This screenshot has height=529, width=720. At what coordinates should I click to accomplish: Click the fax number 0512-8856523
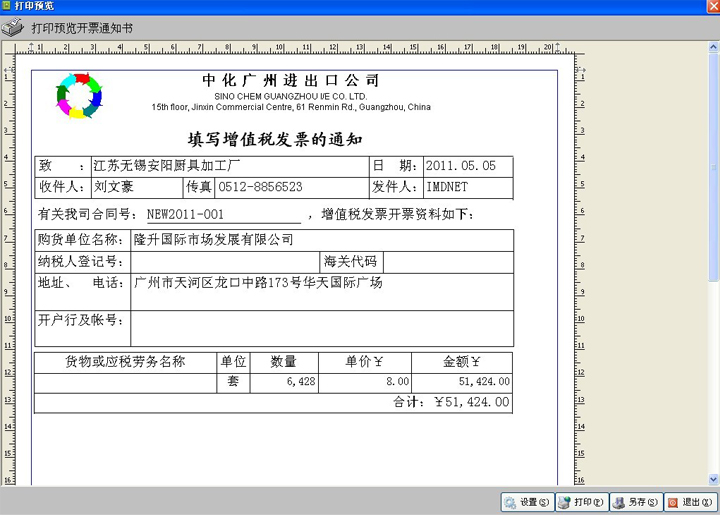260,186
